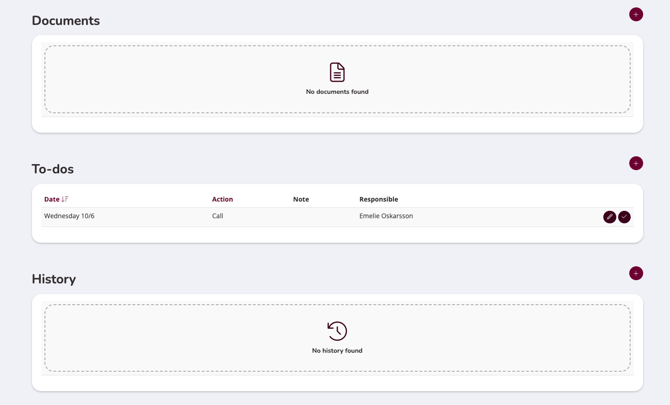Click the History section heading
This screenshot has height=405, width=670.
(54, 279)
